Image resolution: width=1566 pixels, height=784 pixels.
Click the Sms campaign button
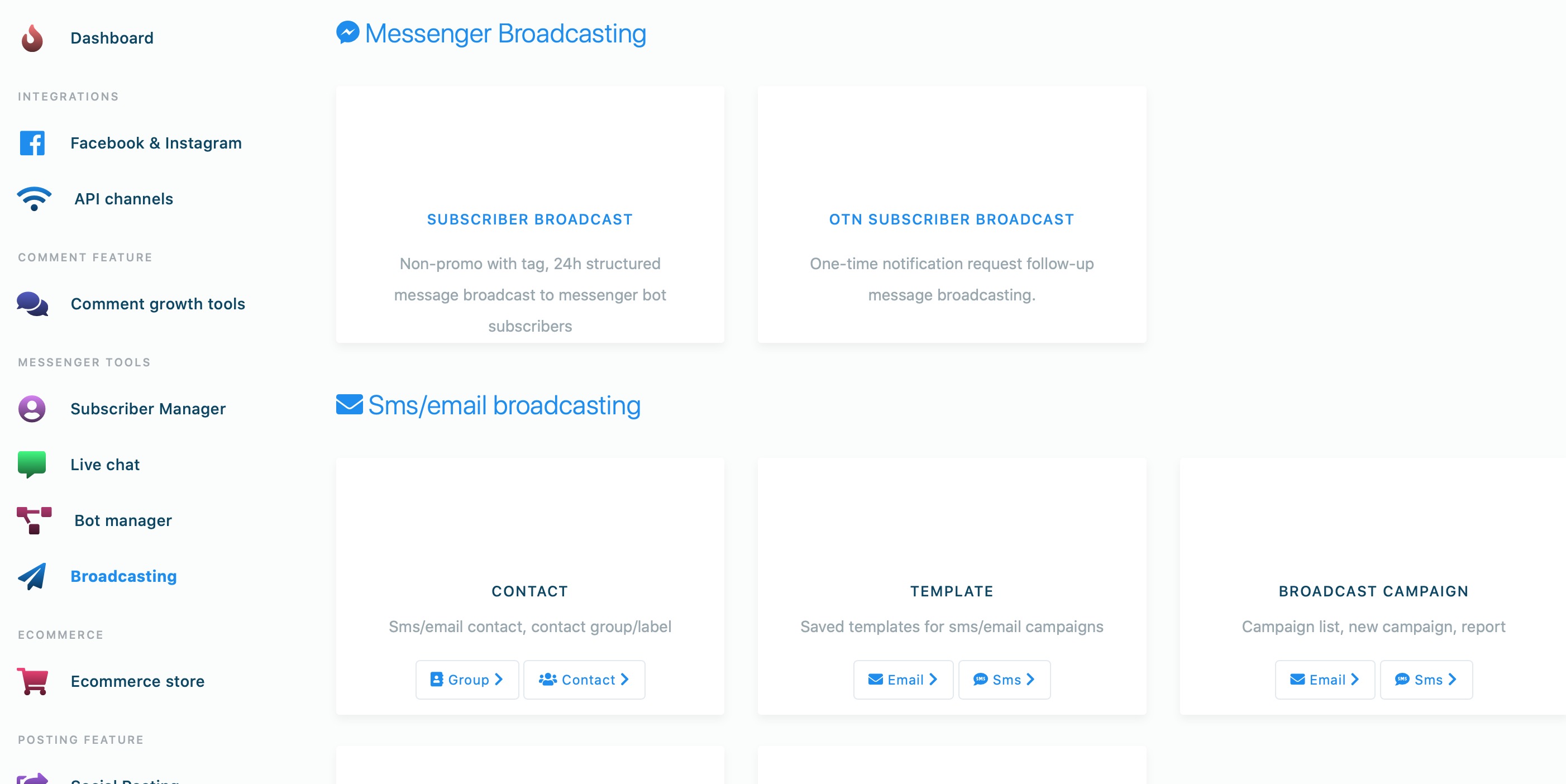click(x=1425, y=679)
